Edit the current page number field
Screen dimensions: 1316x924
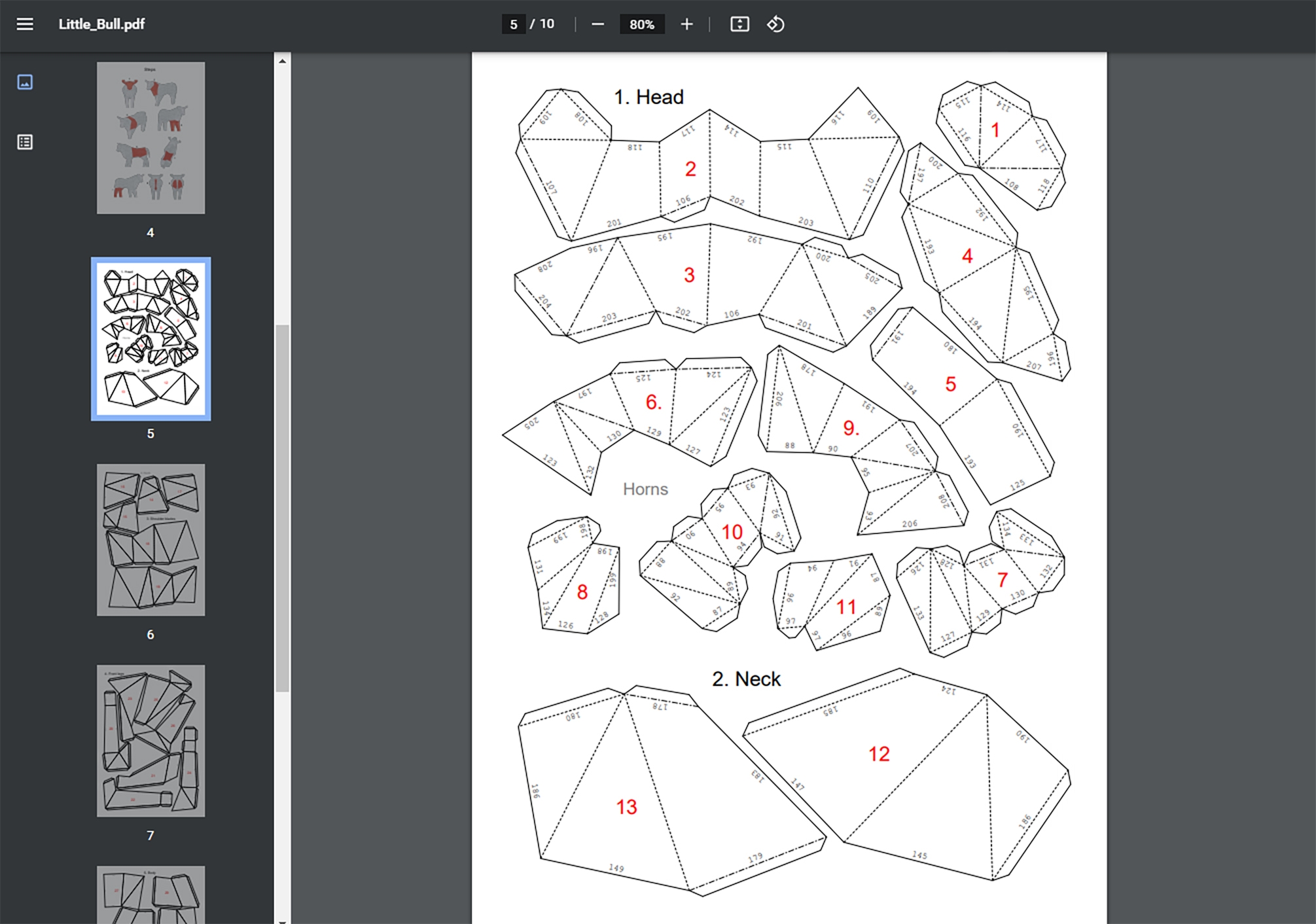point(513,24)
